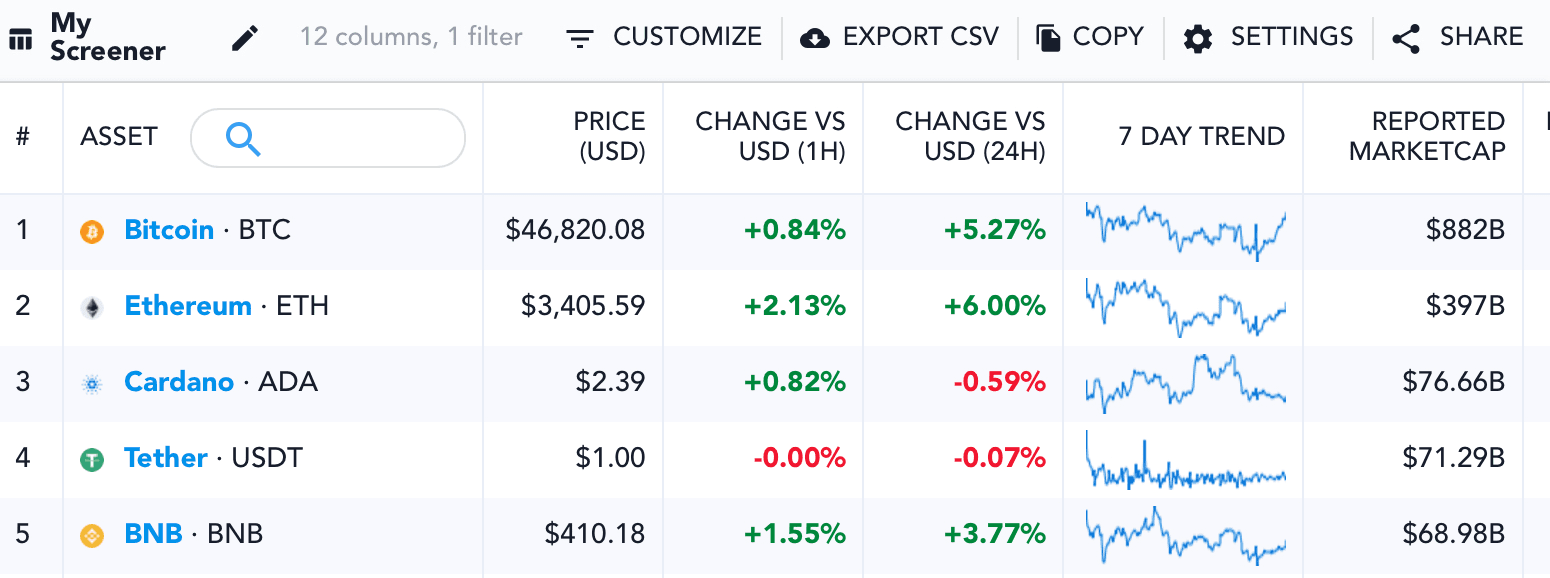Open the Bitcoin asset link

point(169,230)
